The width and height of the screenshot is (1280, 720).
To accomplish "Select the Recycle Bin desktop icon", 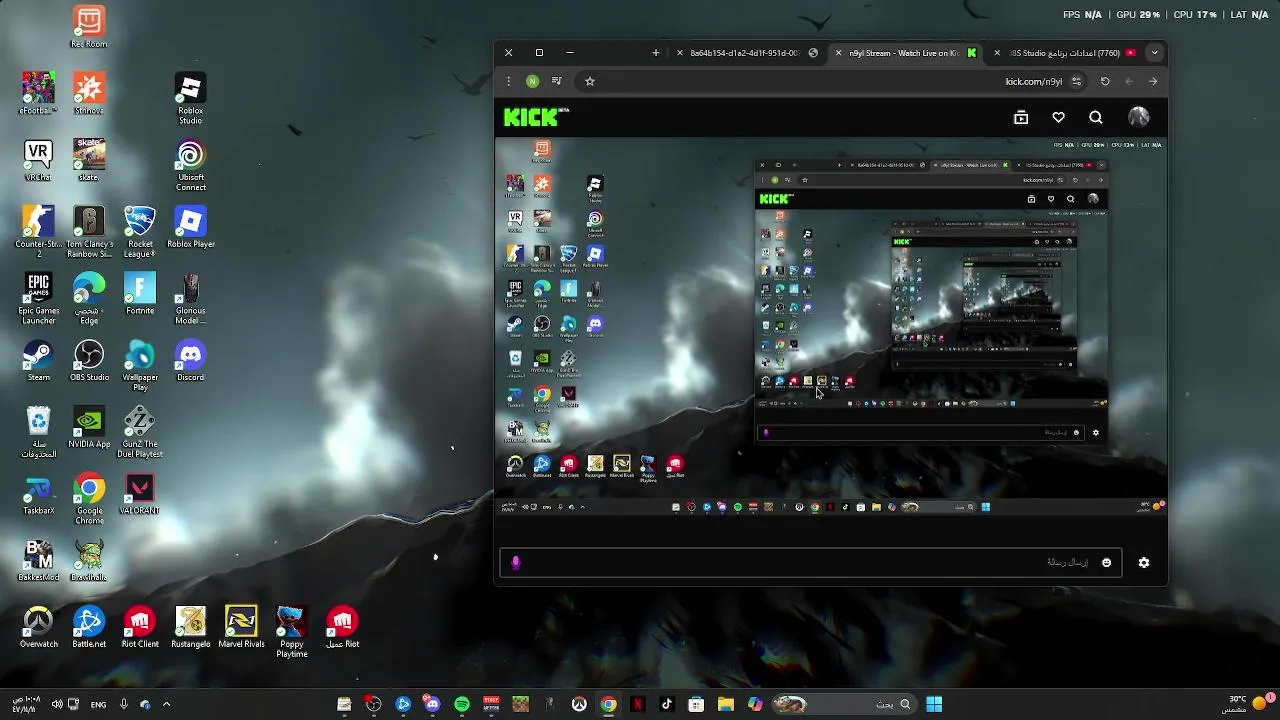I will [x=38, y=433].
